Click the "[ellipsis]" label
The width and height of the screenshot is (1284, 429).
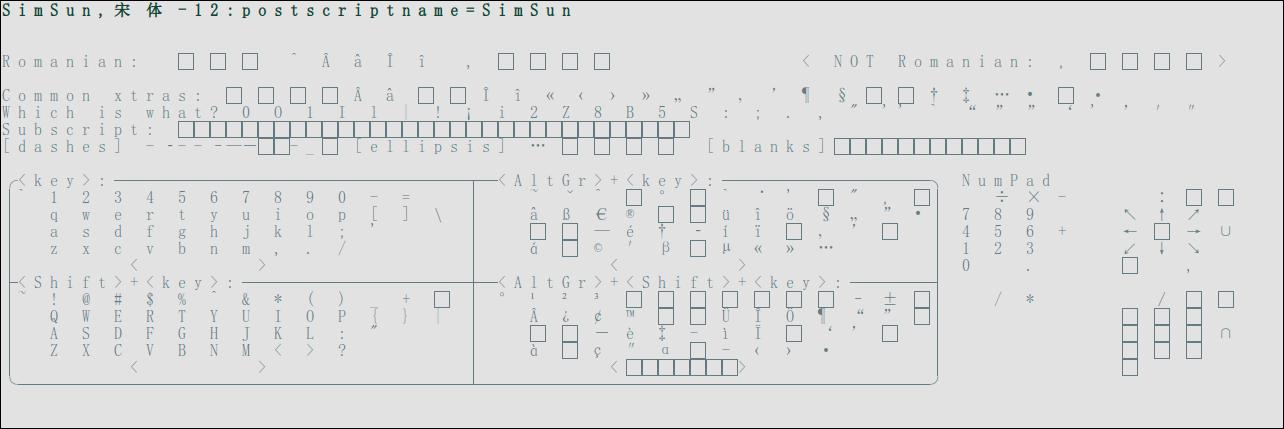click(431, 147)
